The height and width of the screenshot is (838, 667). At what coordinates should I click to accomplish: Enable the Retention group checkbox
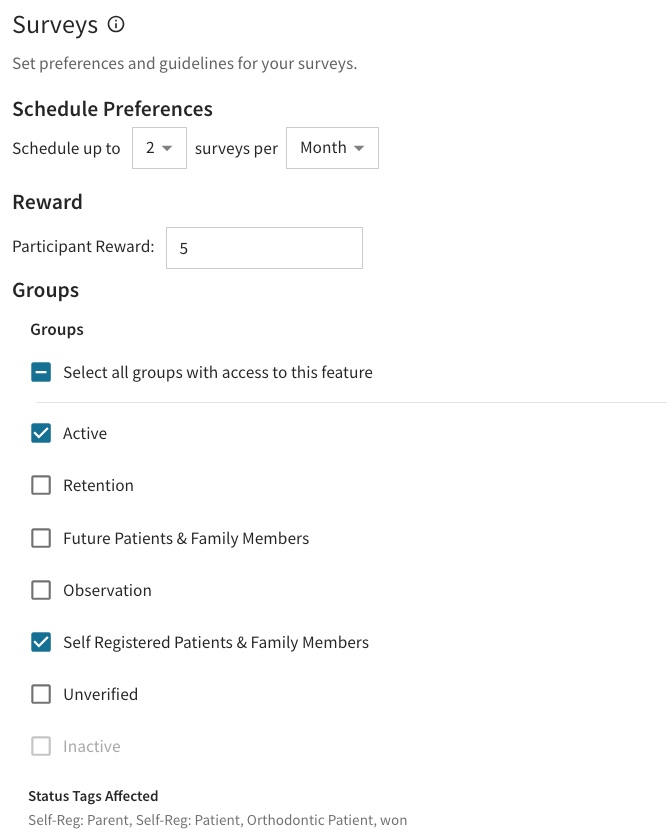tap(41, 485)
